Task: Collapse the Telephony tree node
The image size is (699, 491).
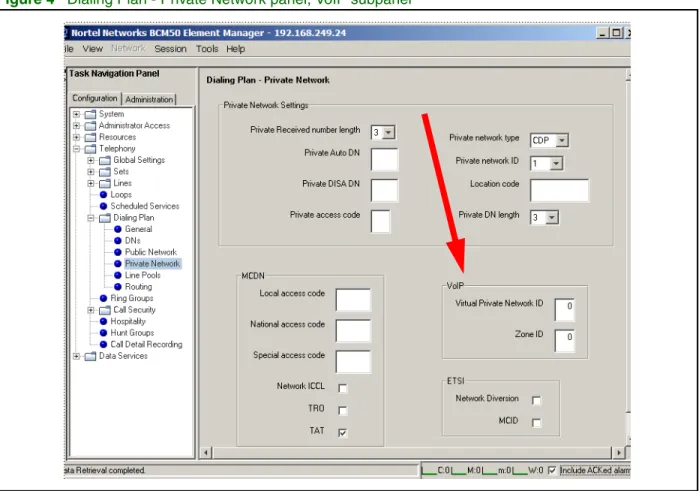Action: pyautogui.click(x=76, y=149)
